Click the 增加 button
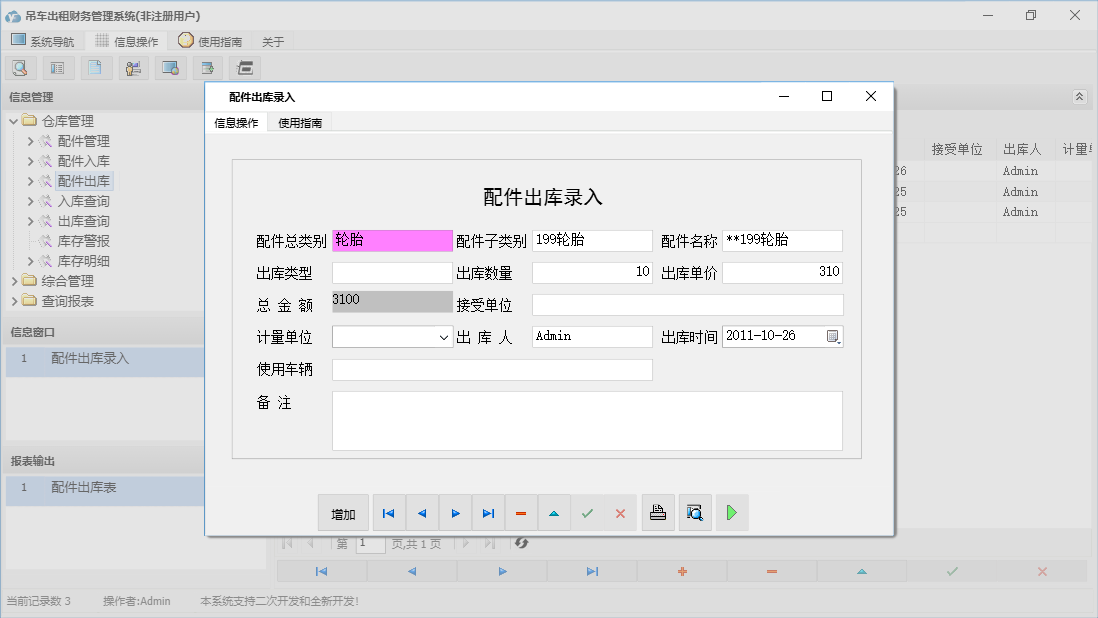The width and height of the screenshot is (1098, 618). pyautogui.click(x=343, y=512)
